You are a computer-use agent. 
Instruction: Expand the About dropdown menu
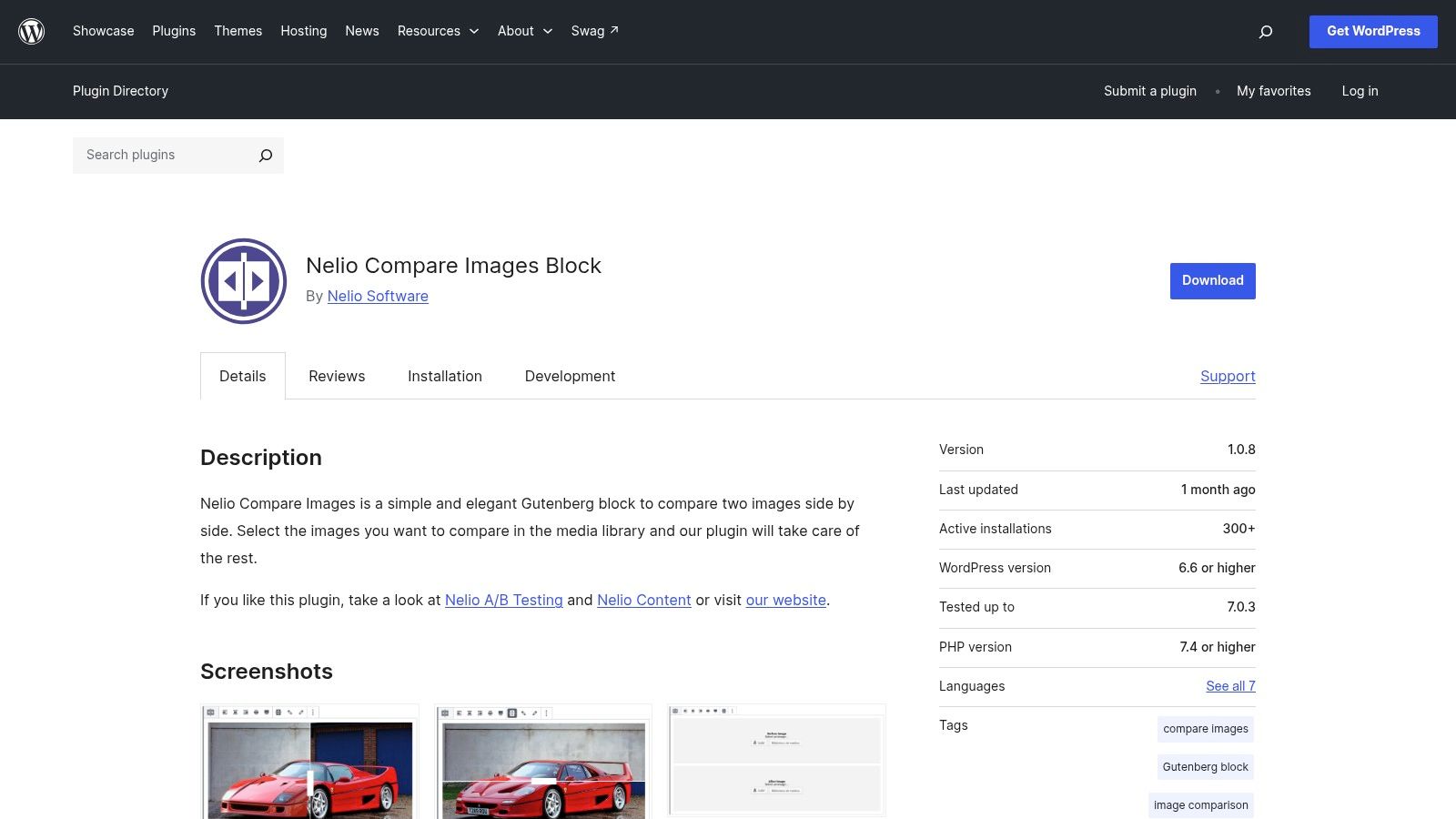coord(525,31)
